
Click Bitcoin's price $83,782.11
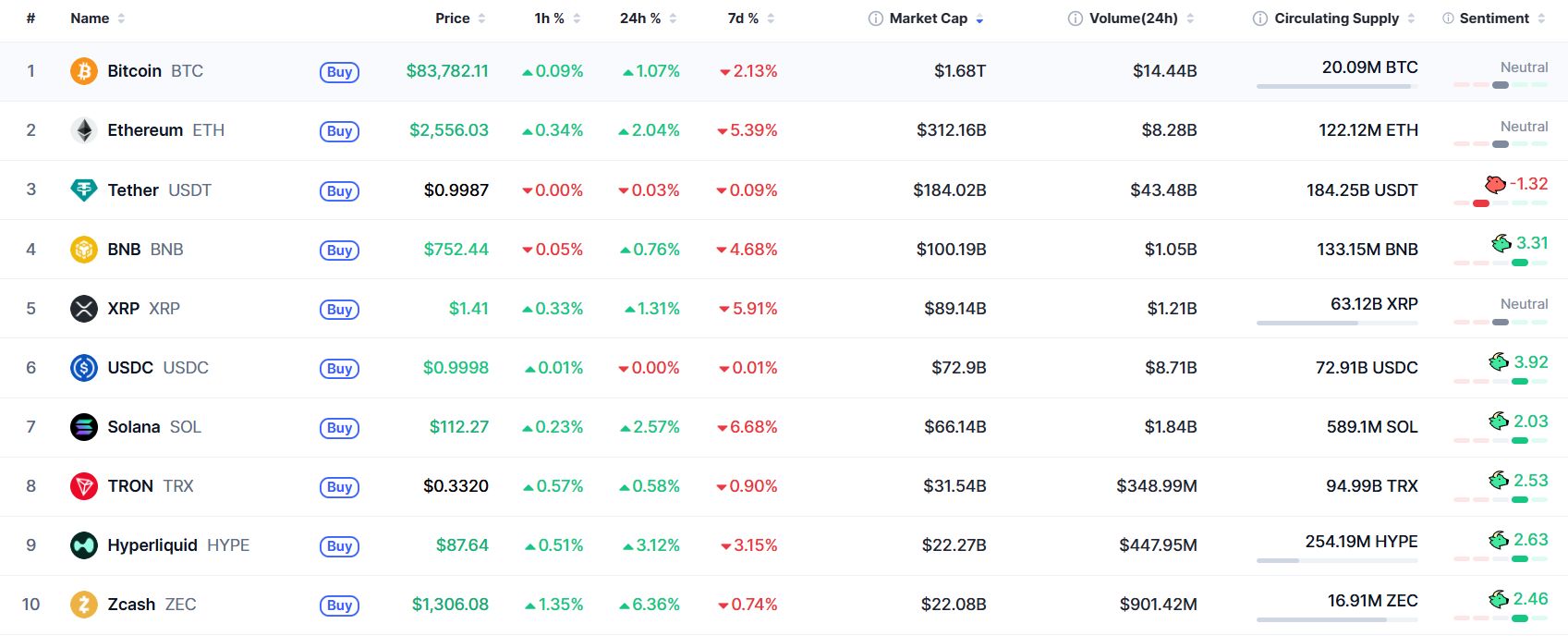(x=447, y=71)
